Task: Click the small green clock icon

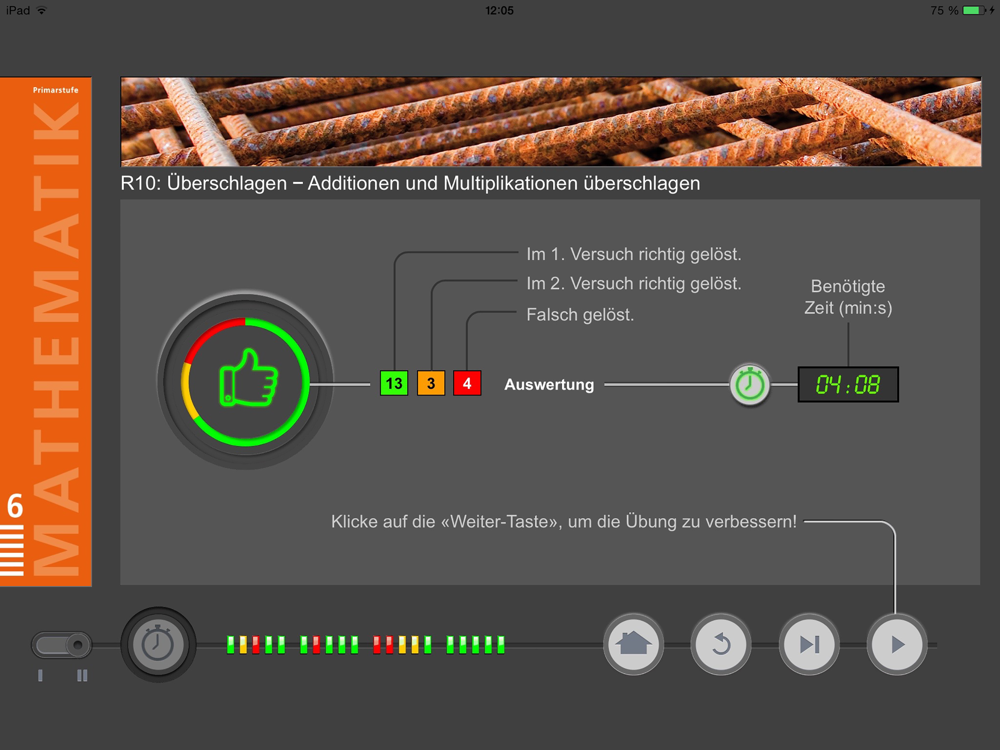Action: [750, 385]
